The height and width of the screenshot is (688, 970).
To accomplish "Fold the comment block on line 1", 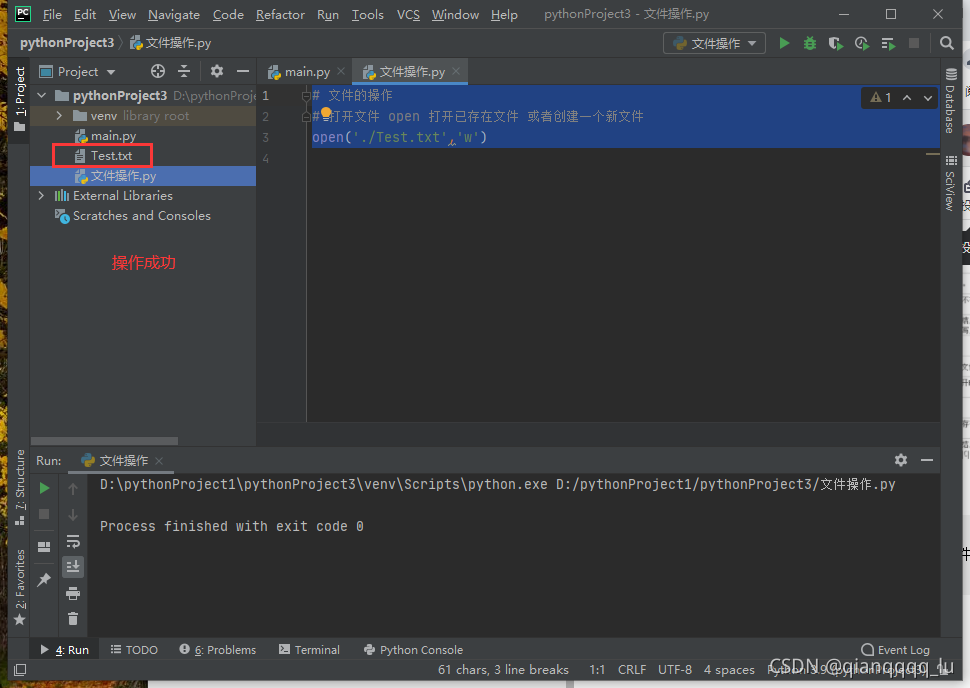I will coord(306,95).
